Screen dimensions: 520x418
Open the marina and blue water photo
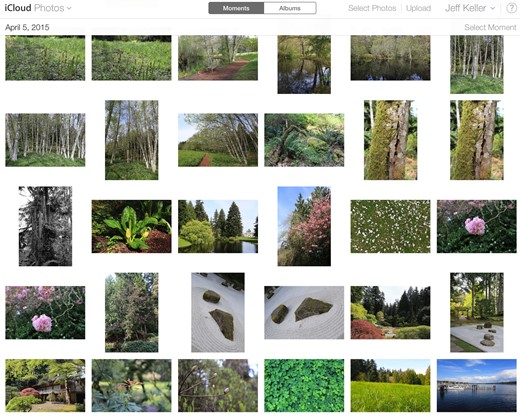tap(477, 385)
